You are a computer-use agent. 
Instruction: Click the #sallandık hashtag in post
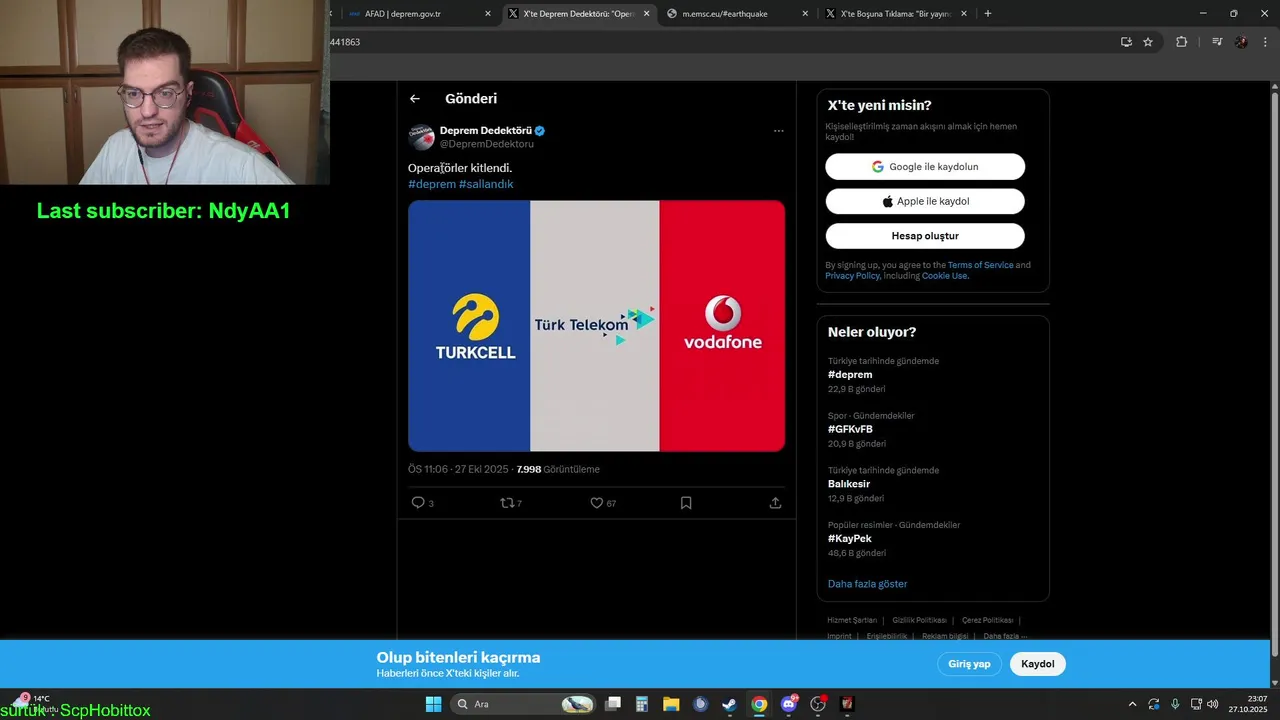point(486,184)
